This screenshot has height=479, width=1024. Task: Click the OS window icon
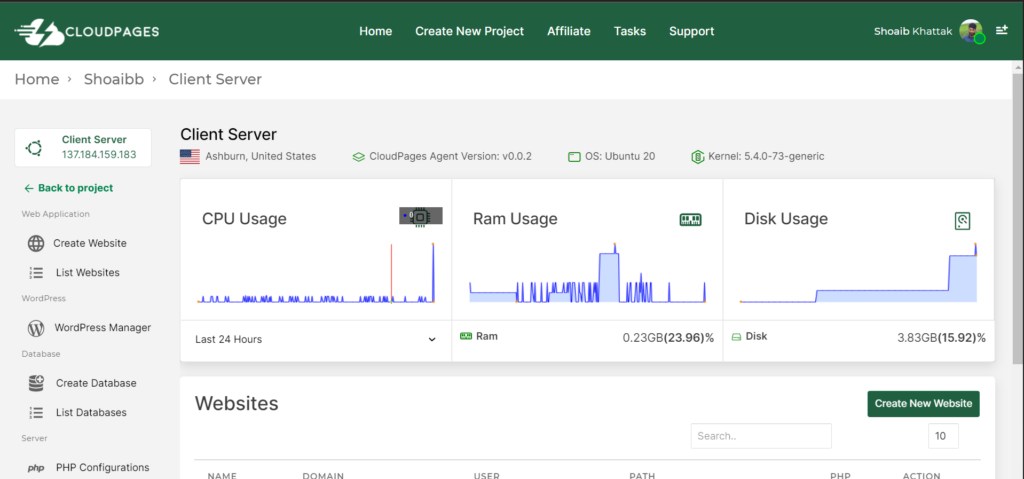pyautogui.click(x=574, y=157)
